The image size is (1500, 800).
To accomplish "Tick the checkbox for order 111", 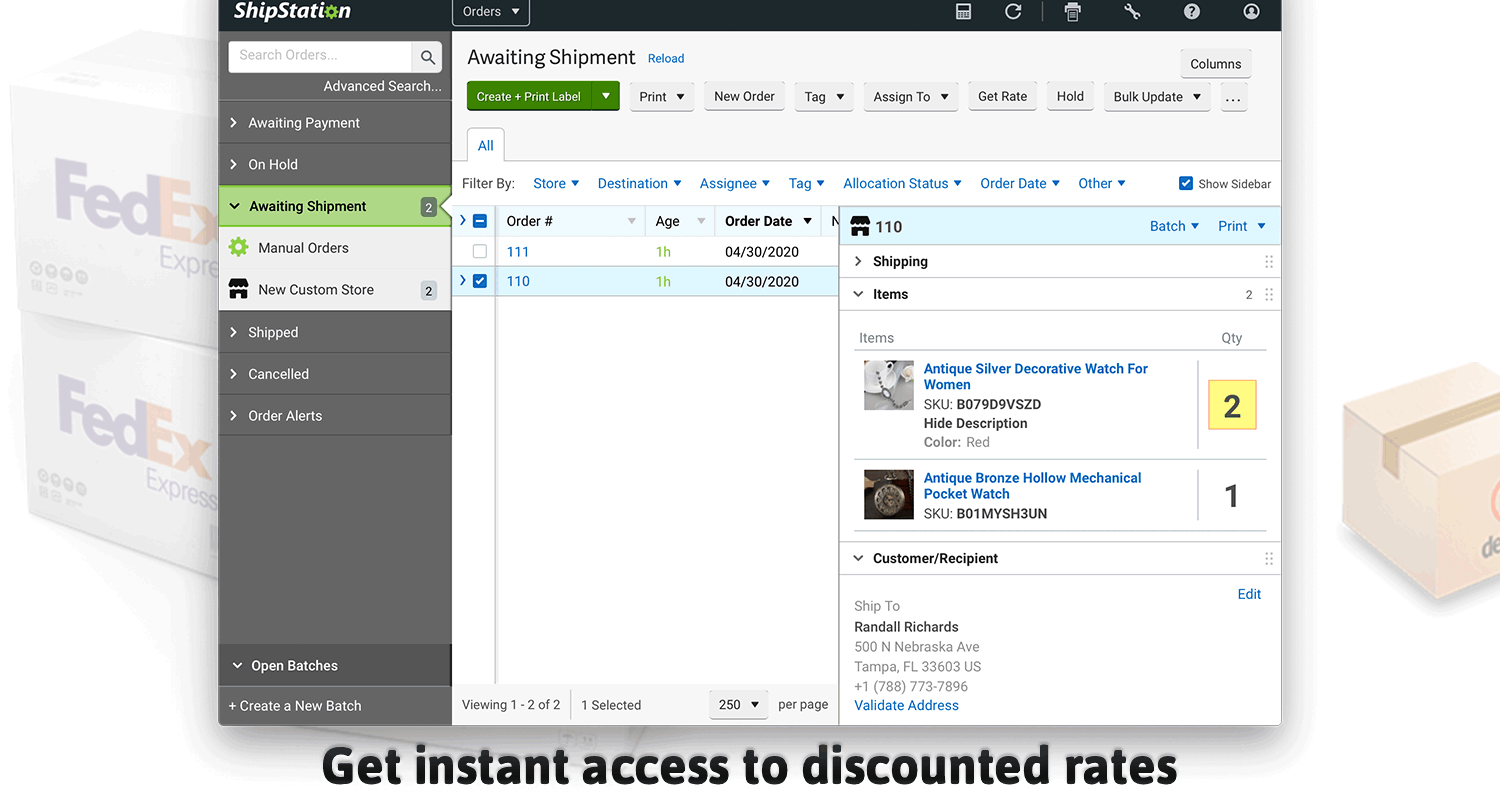I will 480,252.
